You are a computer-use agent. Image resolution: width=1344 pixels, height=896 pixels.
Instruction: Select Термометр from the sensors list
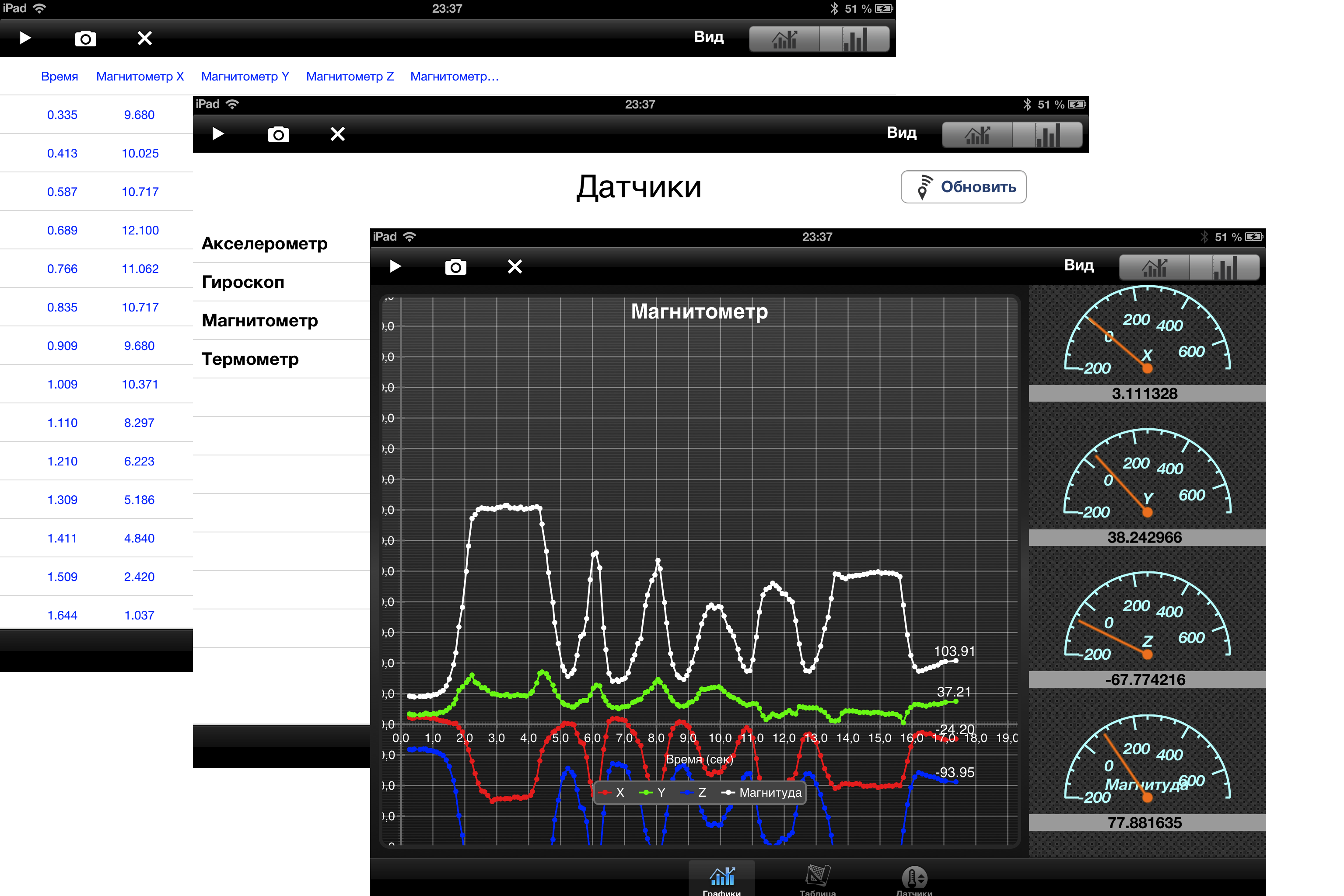click(x=250, y=360)
